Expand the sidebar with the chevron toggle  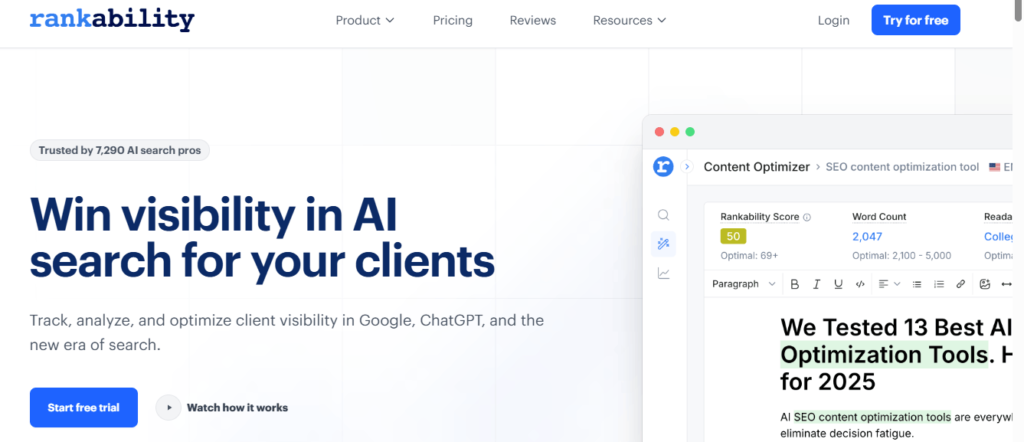686,166
